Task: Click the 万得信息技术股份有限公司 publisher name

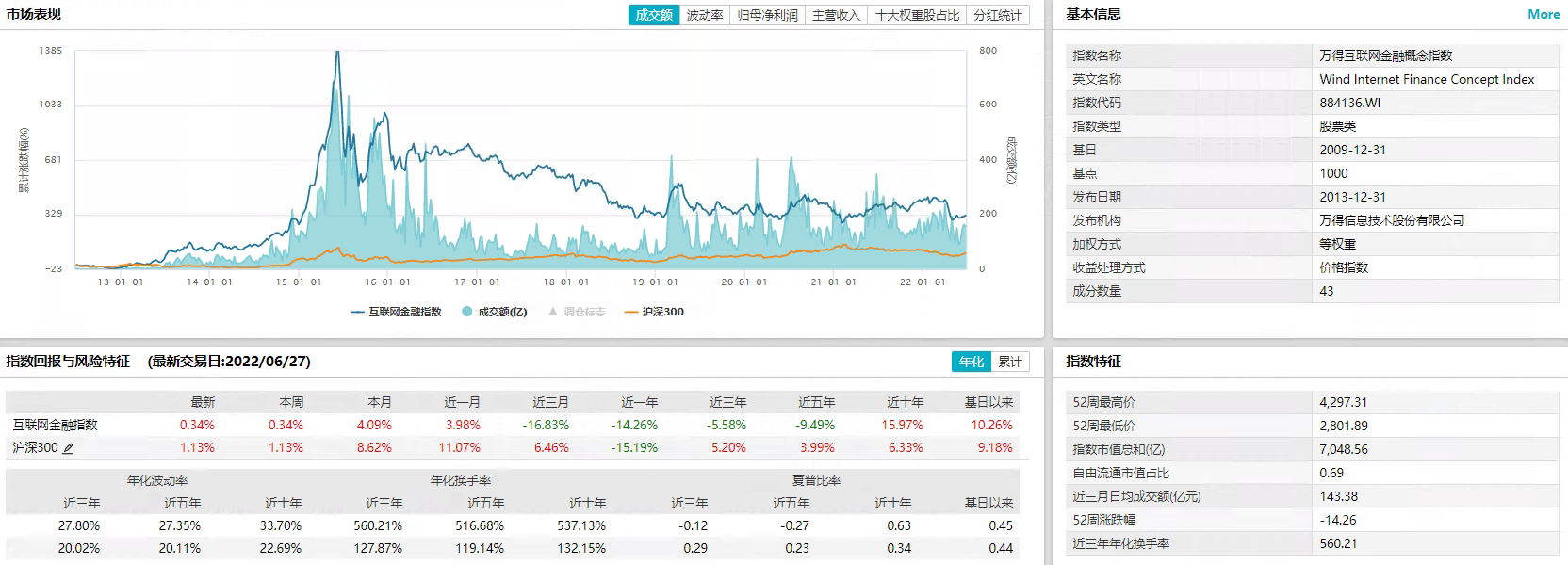Action: click(1392, 220)
